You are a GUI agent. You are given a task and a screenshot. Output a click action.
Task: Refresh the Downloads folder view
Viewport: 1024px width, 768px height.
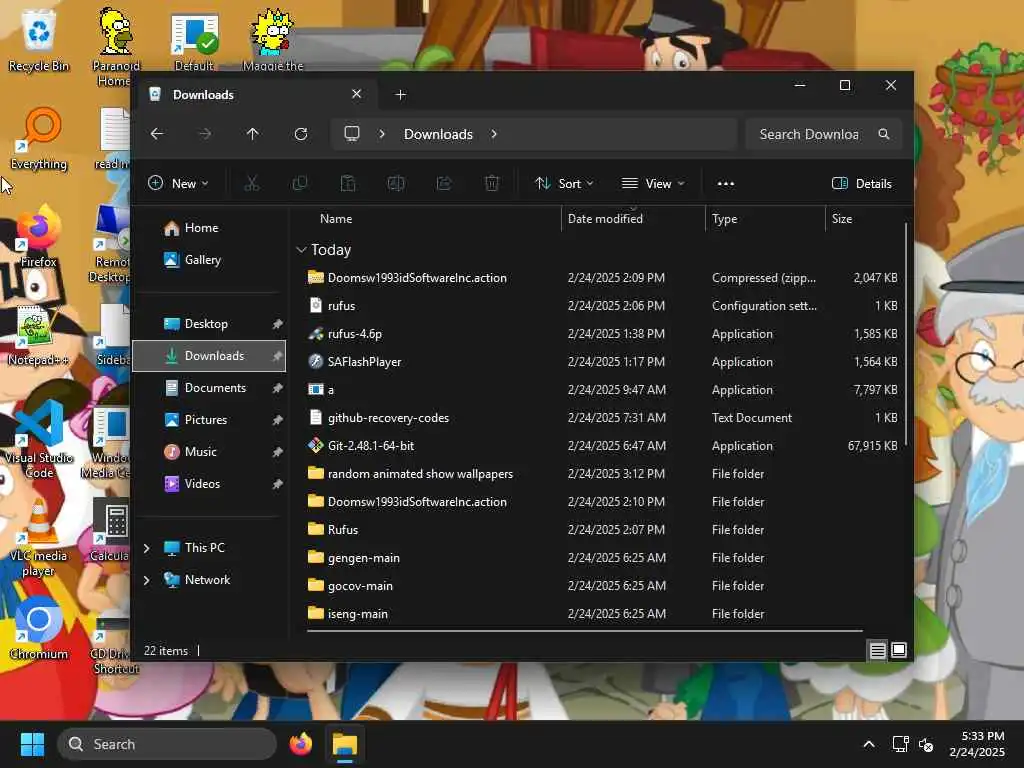click(x=301, y=134)
